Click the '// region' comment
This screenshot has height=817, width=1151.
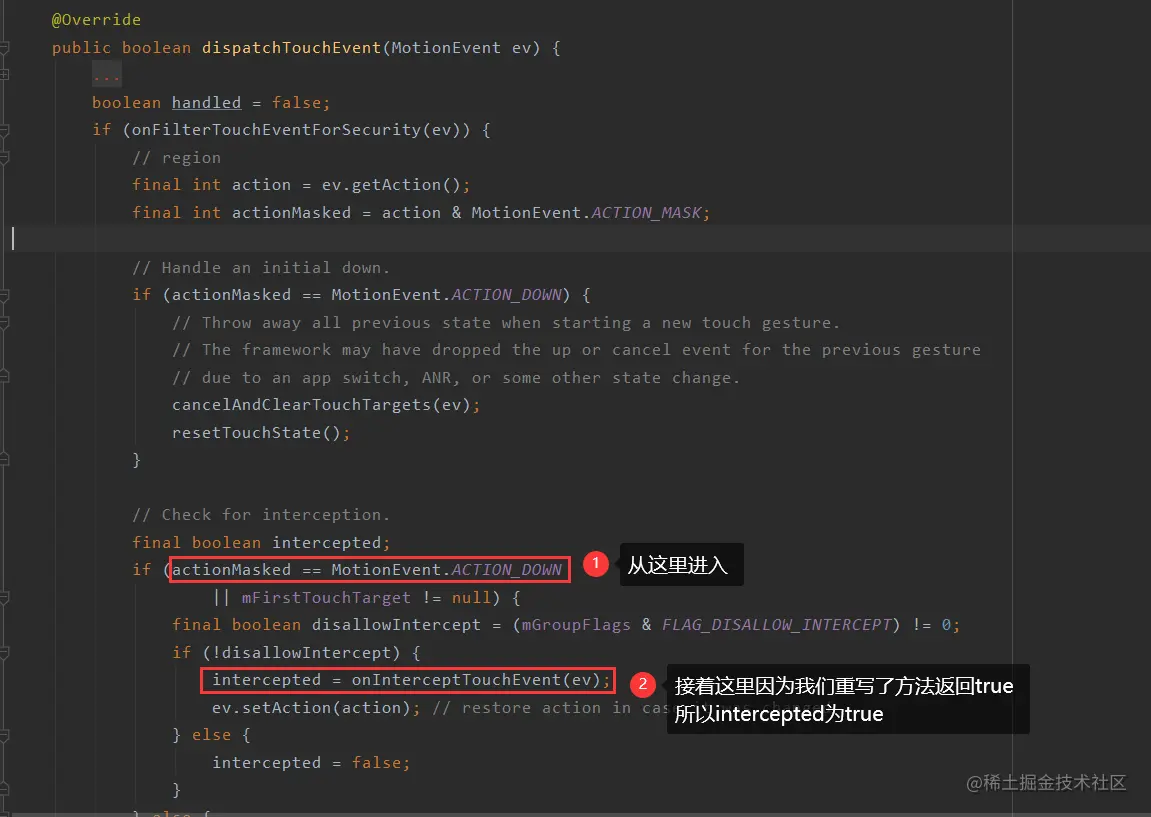tap(176, 158)
